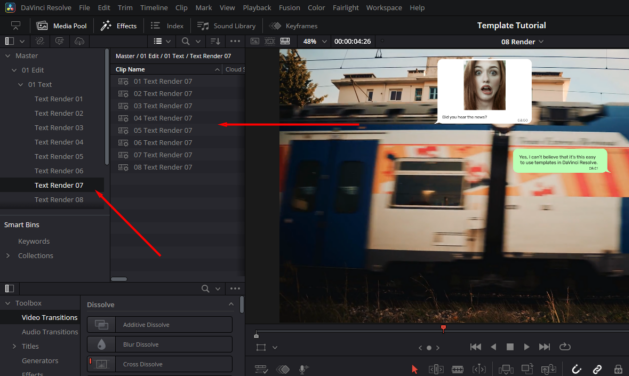629x376 pixels.
Task: Click the effects library search icon
Action: click(205, 289)
